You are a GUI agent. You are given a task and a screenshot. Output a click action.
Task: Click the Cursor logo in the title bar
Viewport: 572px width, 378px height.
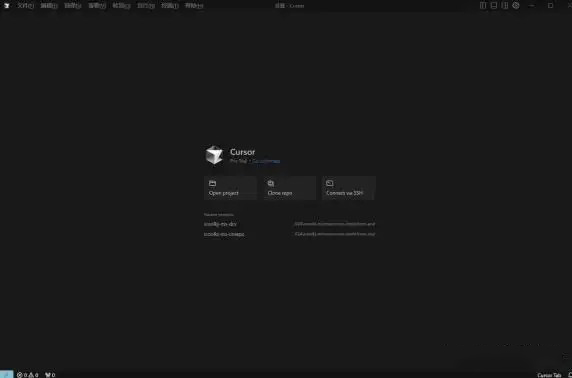point(6,5)
